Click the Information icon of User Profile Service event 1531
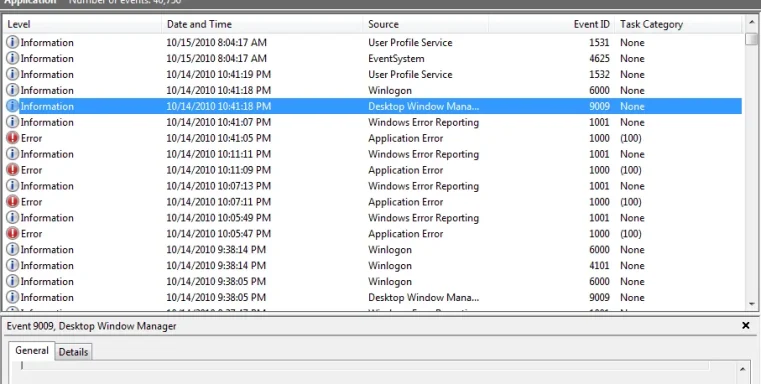This screenshot has width=761, height=384. [13, 42]
